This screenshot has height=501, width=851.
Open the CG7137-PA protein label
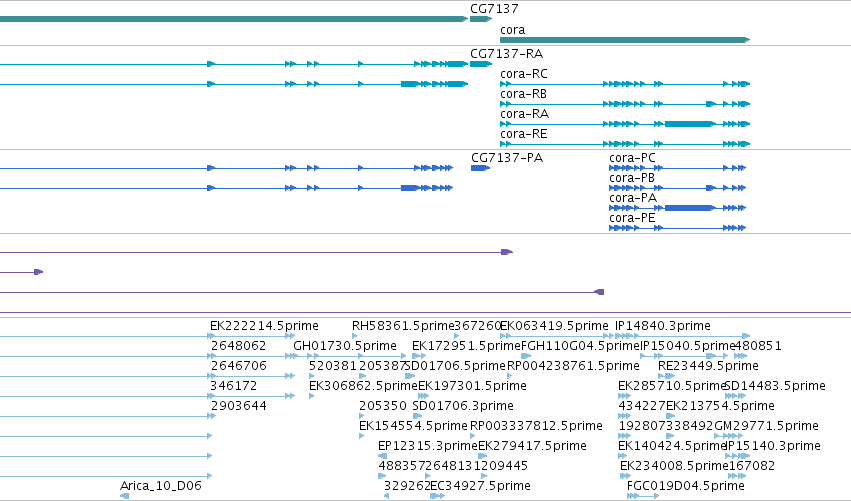pyautogui.click(x=507, y=158)
